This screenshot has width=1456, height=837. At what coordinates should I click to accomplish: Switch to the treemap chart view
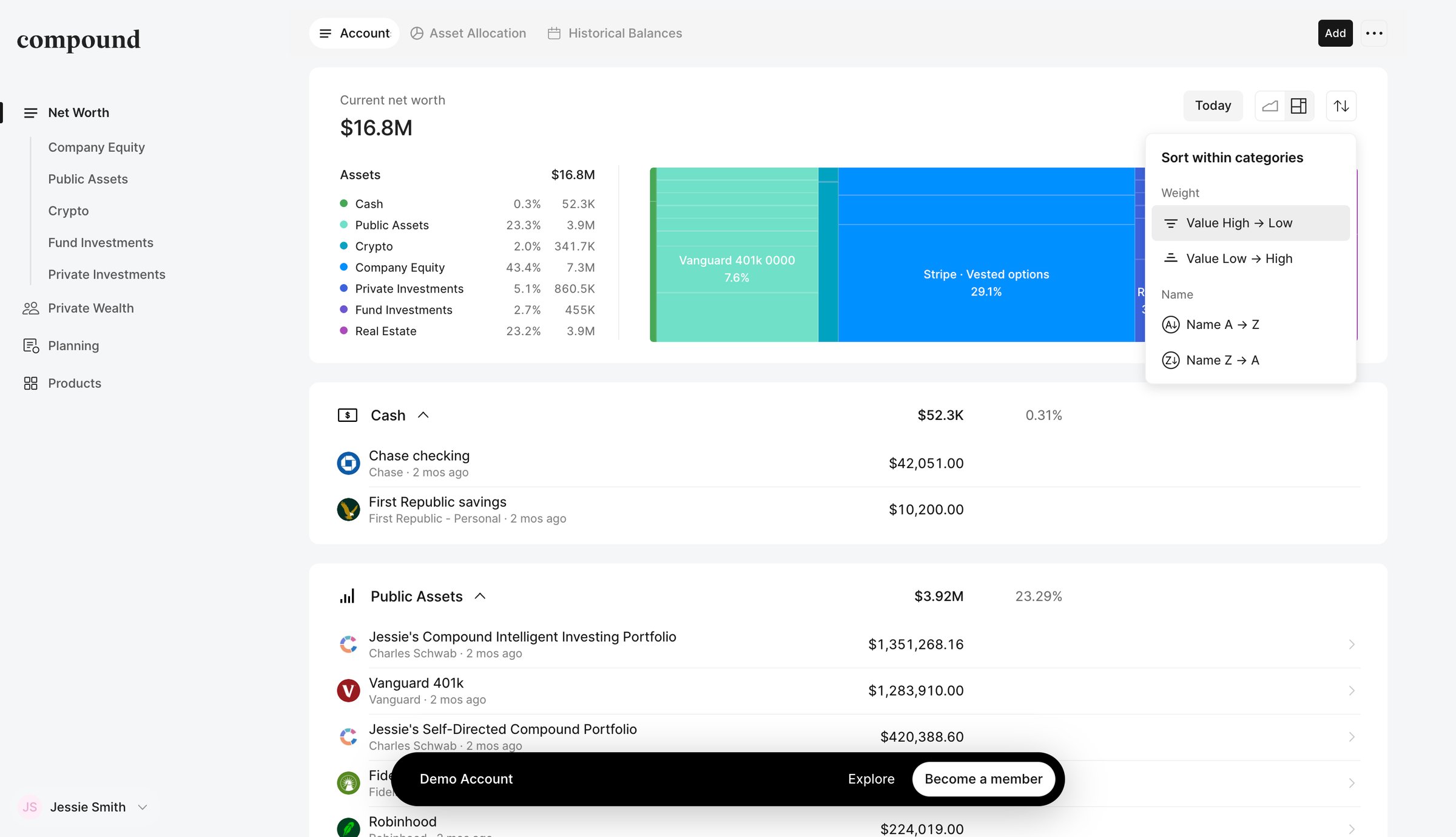[x=1299, y=106]
